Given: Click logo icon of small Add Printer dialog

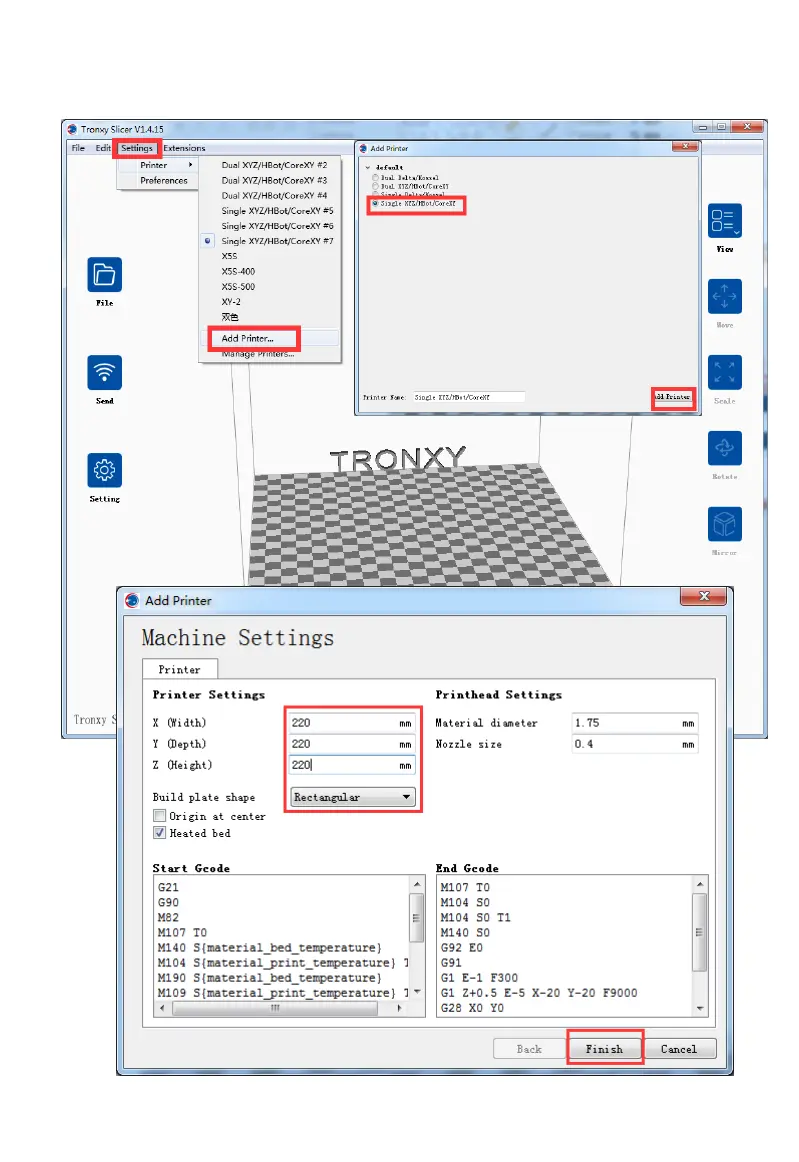Looking at the screenshot, I should (363, 148).
